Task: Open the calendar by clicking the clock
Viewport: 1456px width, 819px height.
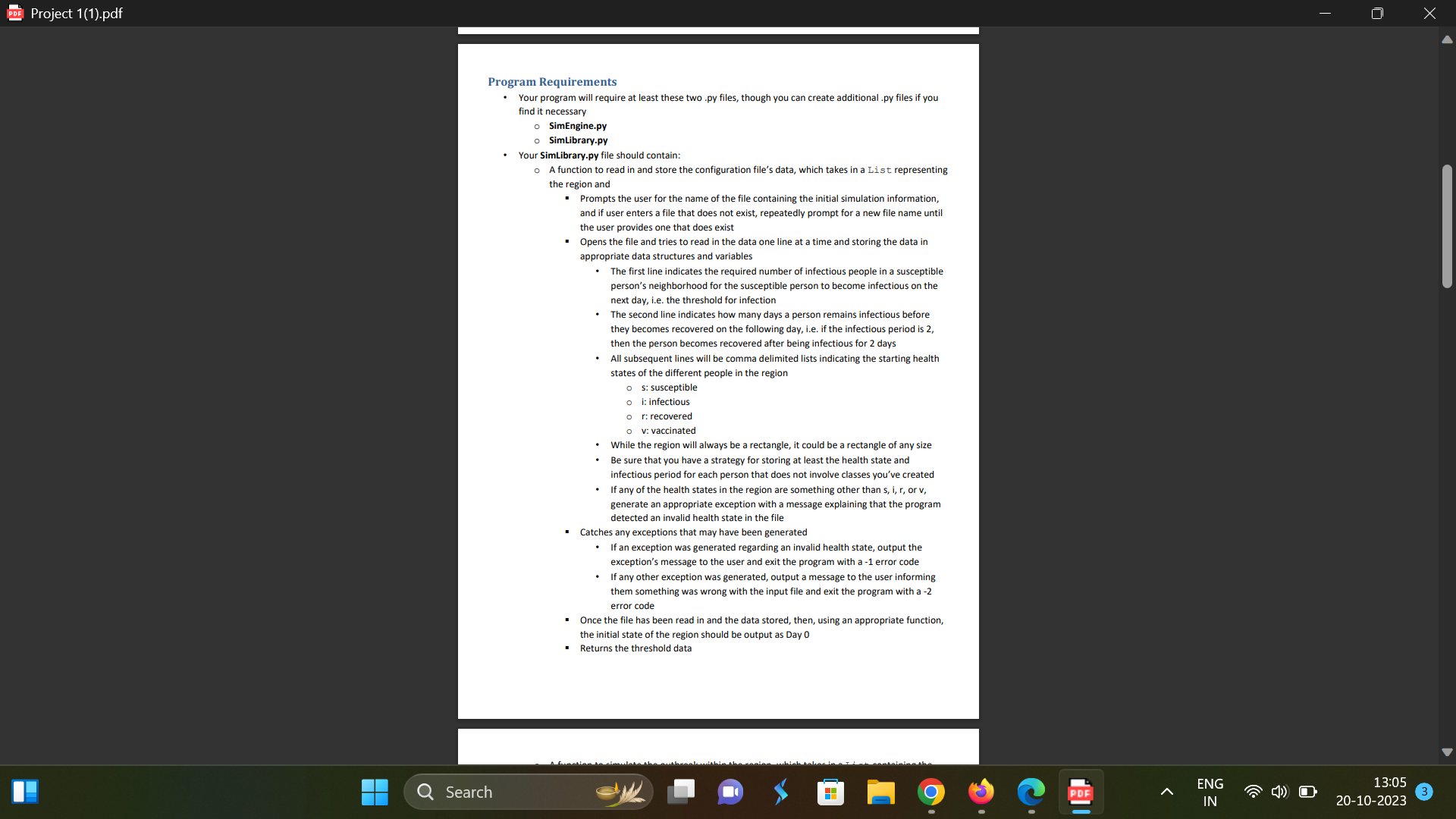Action: 1373,791
